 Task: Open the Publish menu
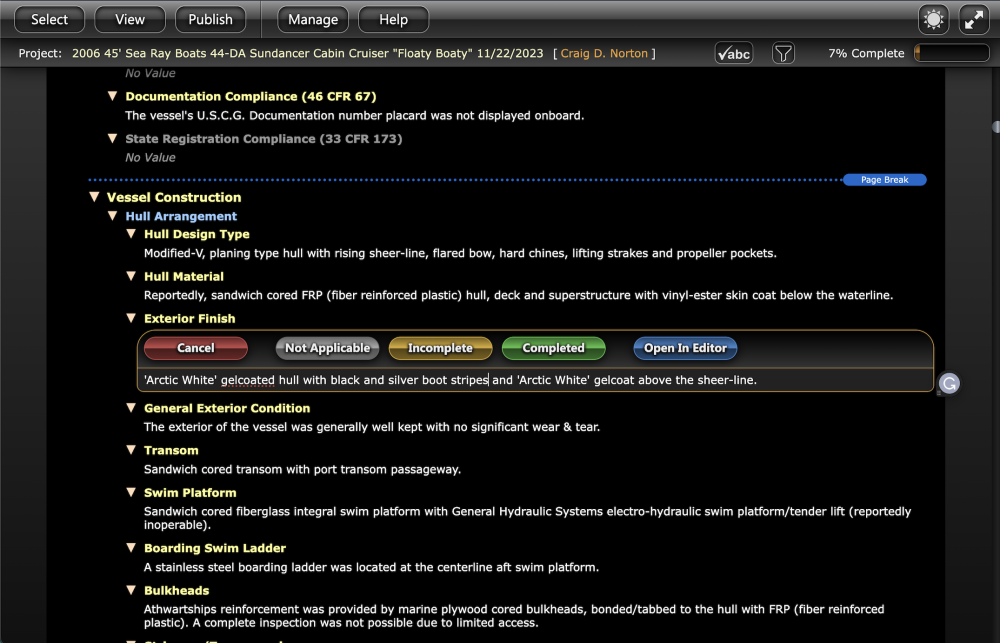(x=210, y=18)
